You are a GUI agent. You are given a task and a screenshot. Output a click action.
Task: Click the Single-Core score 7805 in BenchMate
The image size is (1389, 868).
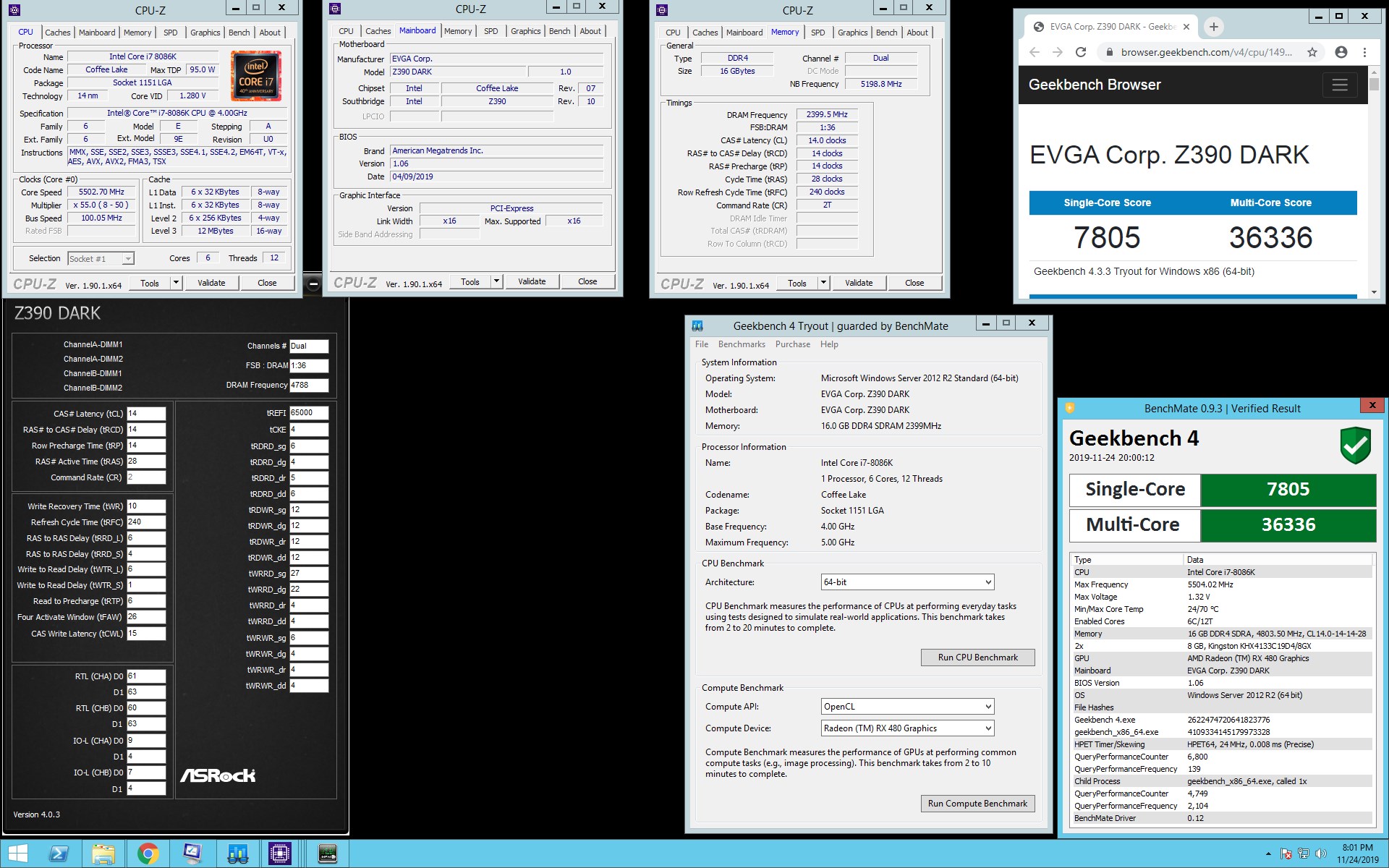tap(1288, 490)
